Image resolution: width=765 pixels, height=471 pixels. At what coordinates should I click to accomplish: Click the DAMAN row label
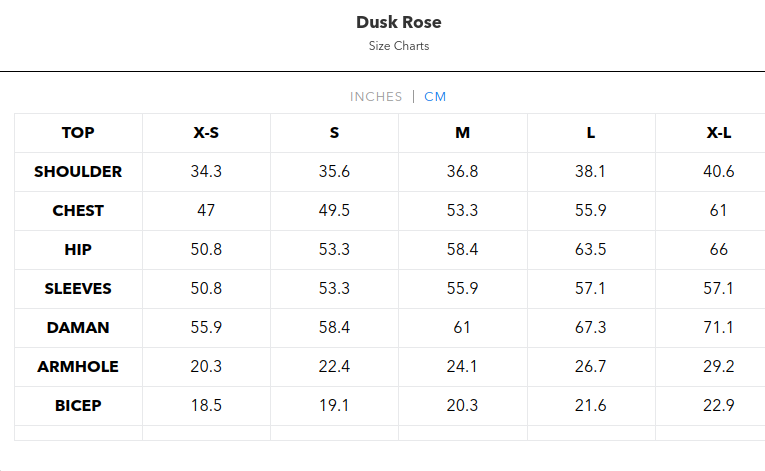pos(78,328)
